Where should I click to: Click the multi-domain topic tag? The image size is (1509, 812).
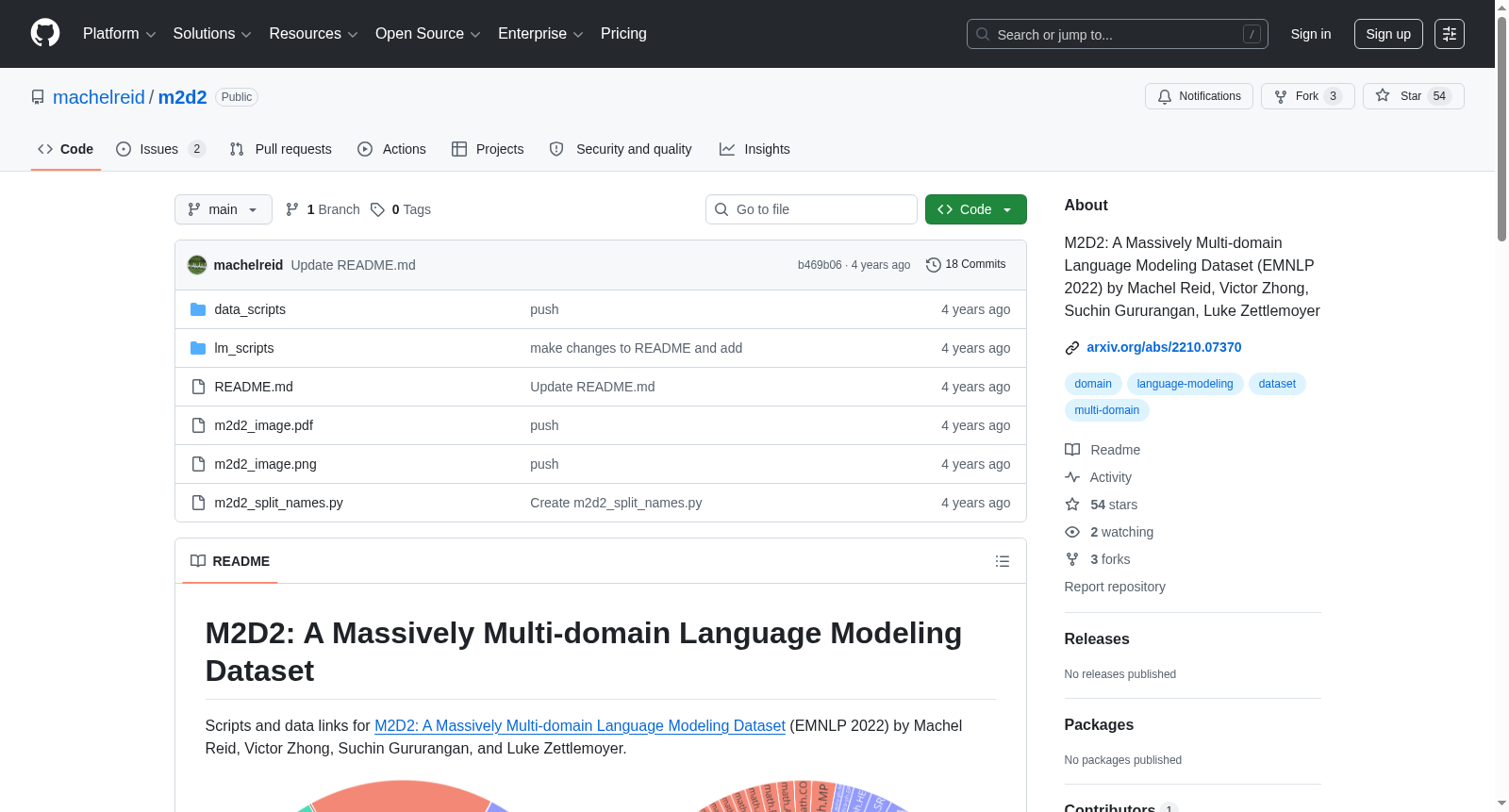pos(1107,410)
